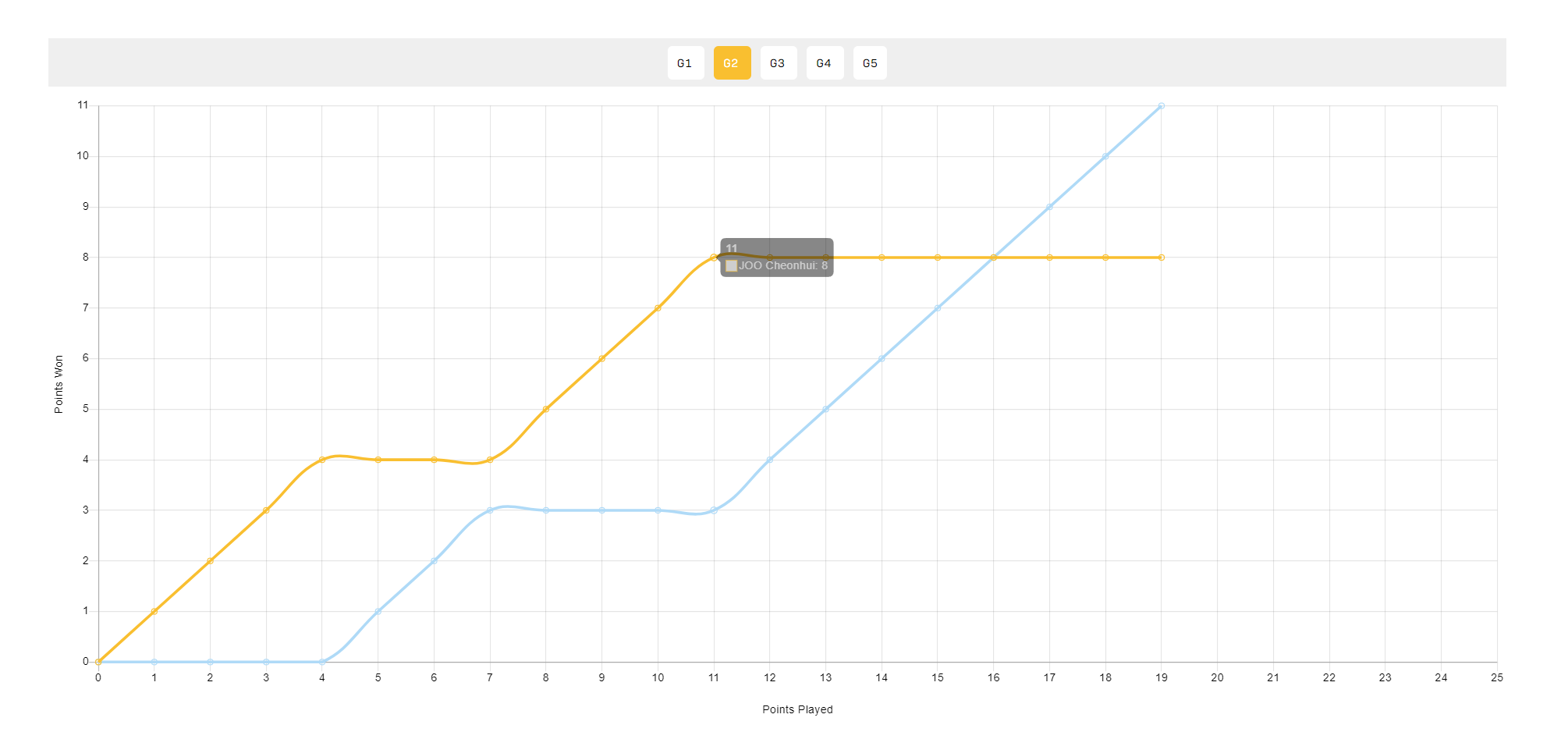Pick blue data point at 12 points played
This screenshot has height=732, width=1568.
770,460
